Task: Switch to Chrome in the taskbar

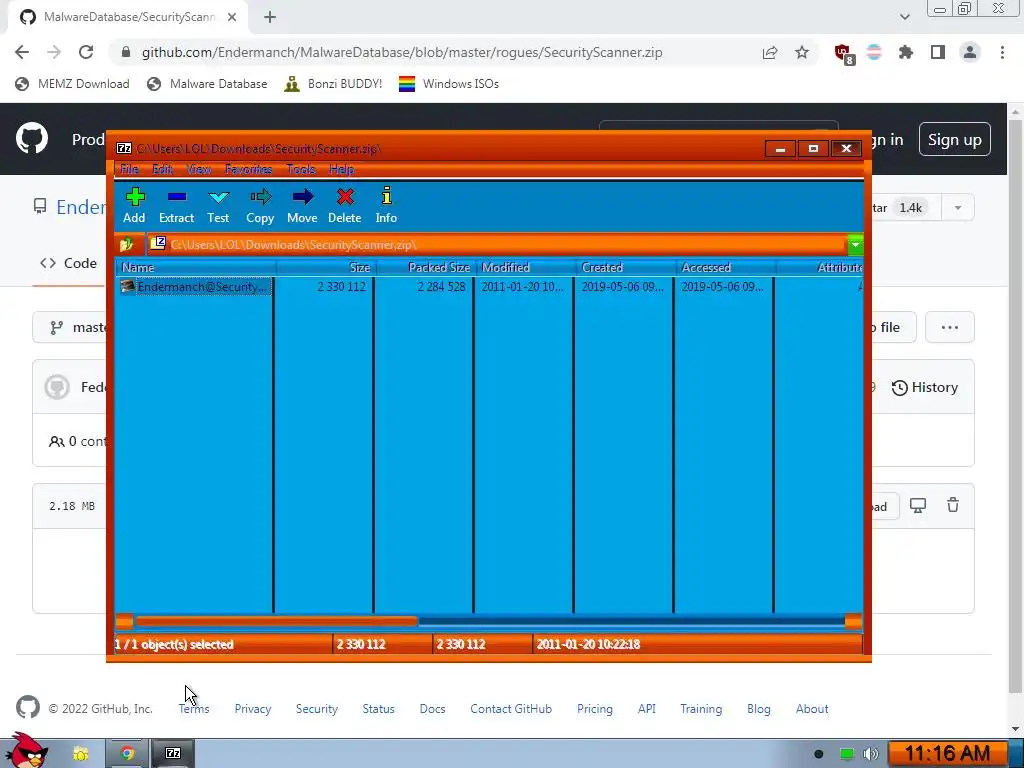Action: pyautogui.click(x=127, y=754)
